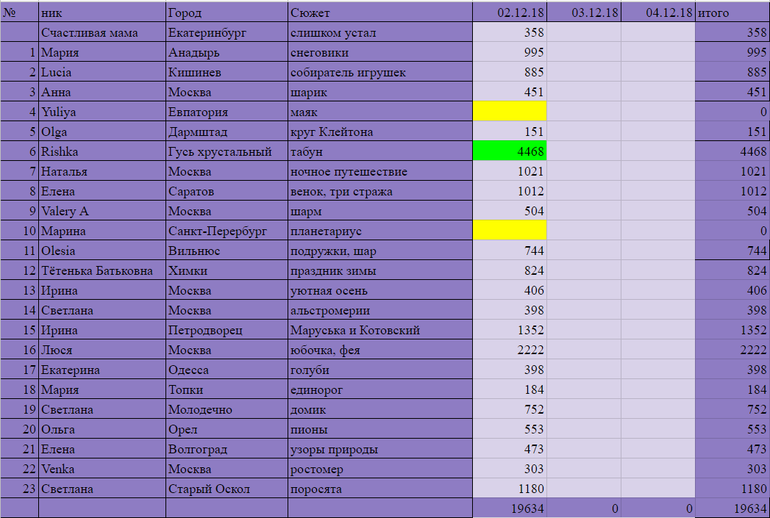Click the 'ник' column header
The height and width of the screenshot is (518, 770).
(102, 13)
